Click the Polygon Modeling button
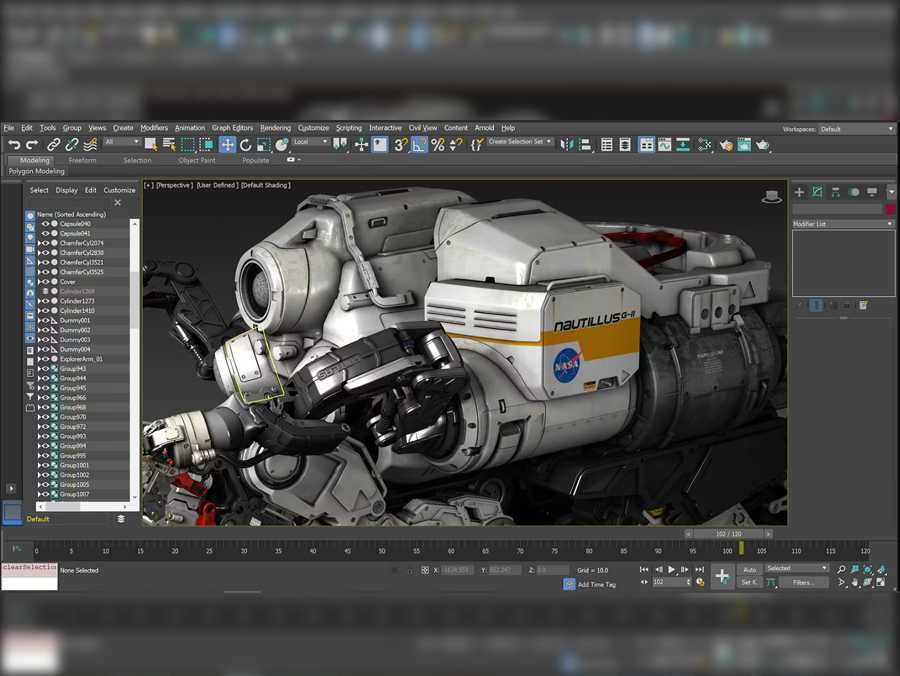Screen dimensions: 900x676 (36, 171)
